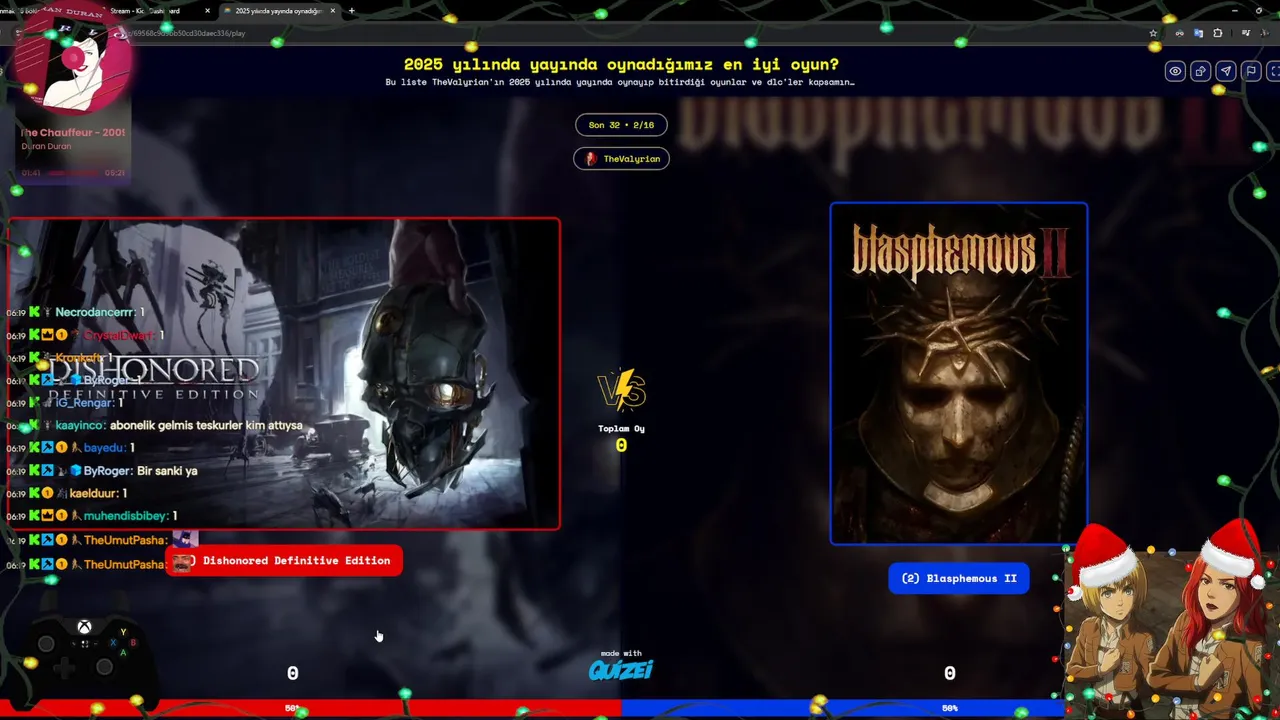Click the blue (2) Blasphemous II button

pos(958,578)
